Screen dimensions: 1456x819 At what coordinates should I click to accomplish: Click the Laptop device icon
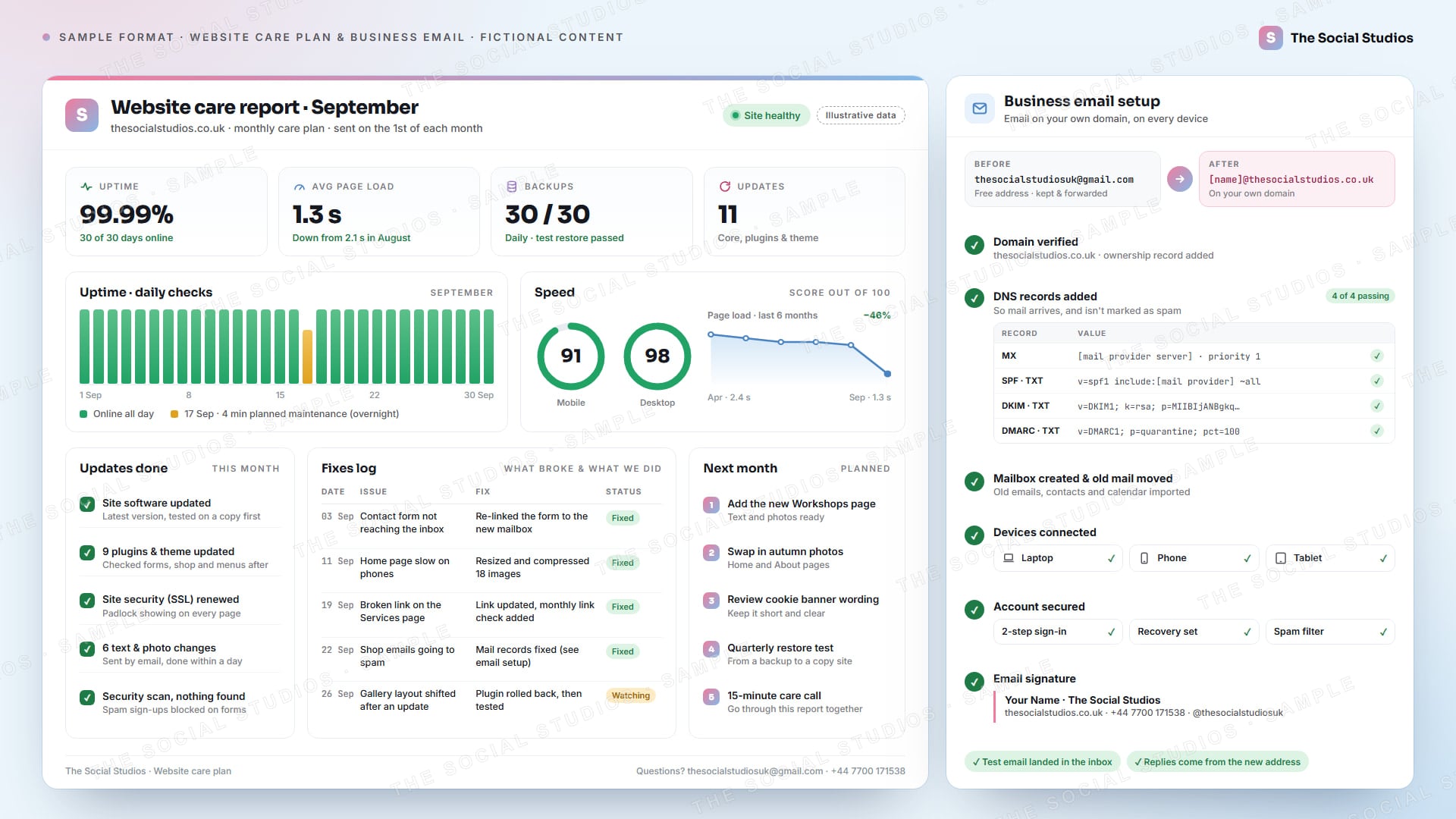tap(1009, 558)
